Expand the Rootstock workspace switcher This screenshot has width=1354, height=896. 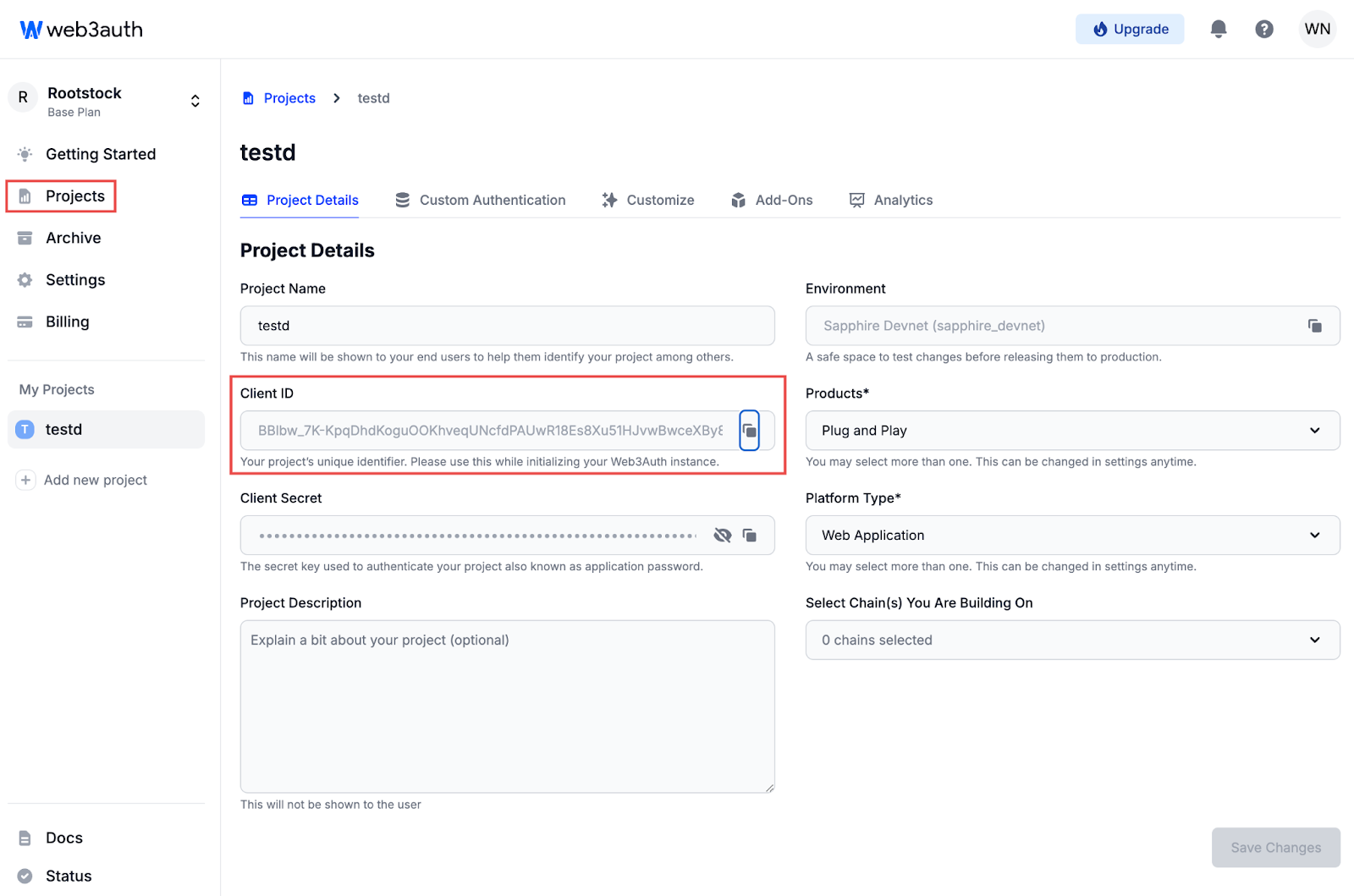coord(195,102)
